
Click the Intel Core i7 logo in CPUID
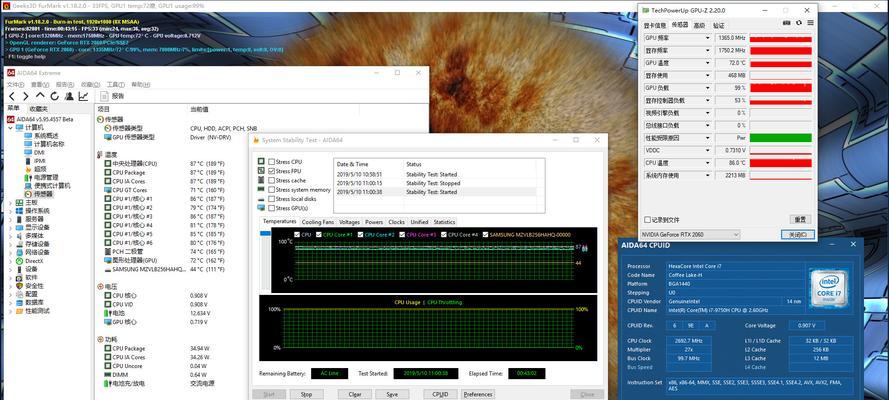[x=829, y=288]
